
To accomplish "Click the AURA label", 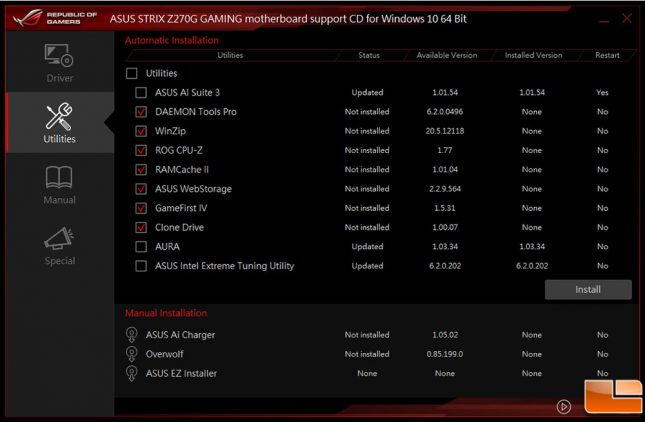I will tap(167, 247).
